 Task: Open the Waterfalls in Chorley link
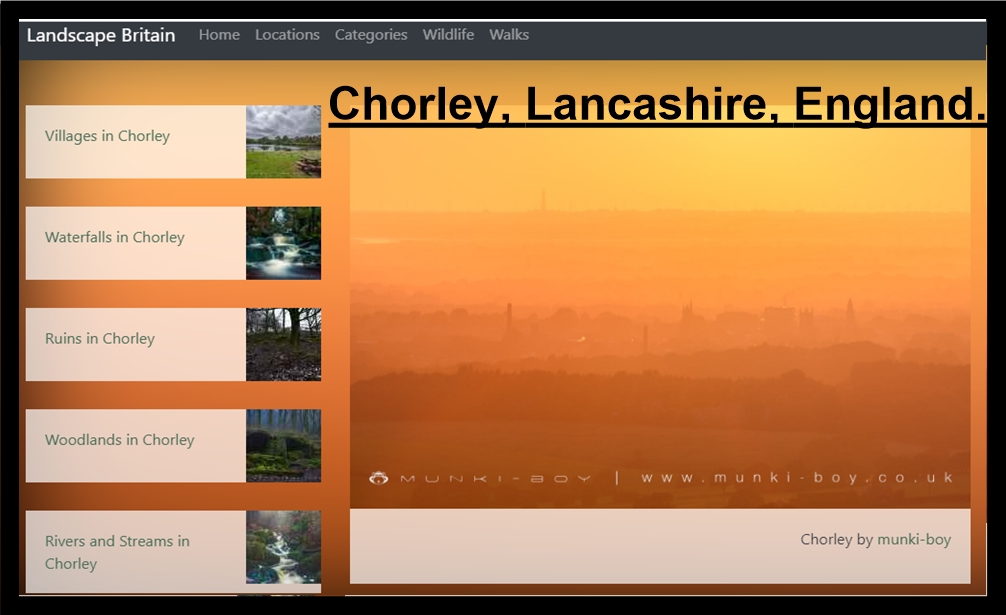click(x=114, y=237)
